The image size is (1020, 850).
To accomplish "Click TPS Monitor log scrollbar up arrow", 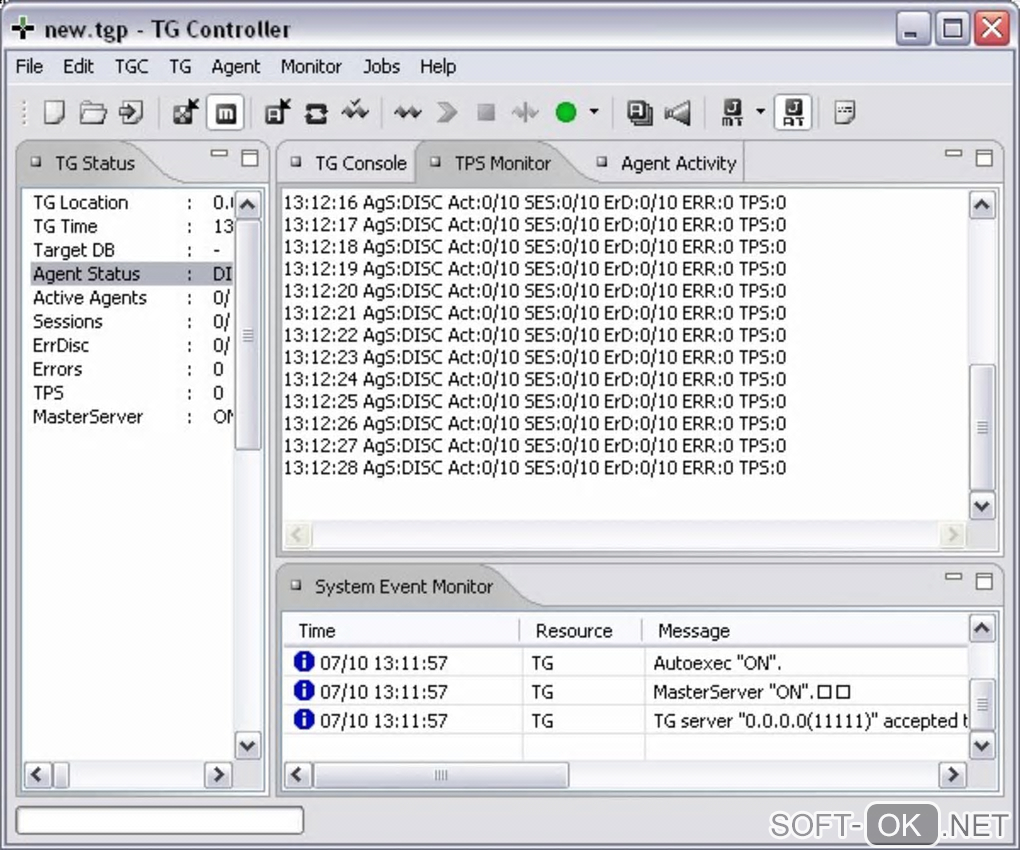I will (x=982, y=206).
